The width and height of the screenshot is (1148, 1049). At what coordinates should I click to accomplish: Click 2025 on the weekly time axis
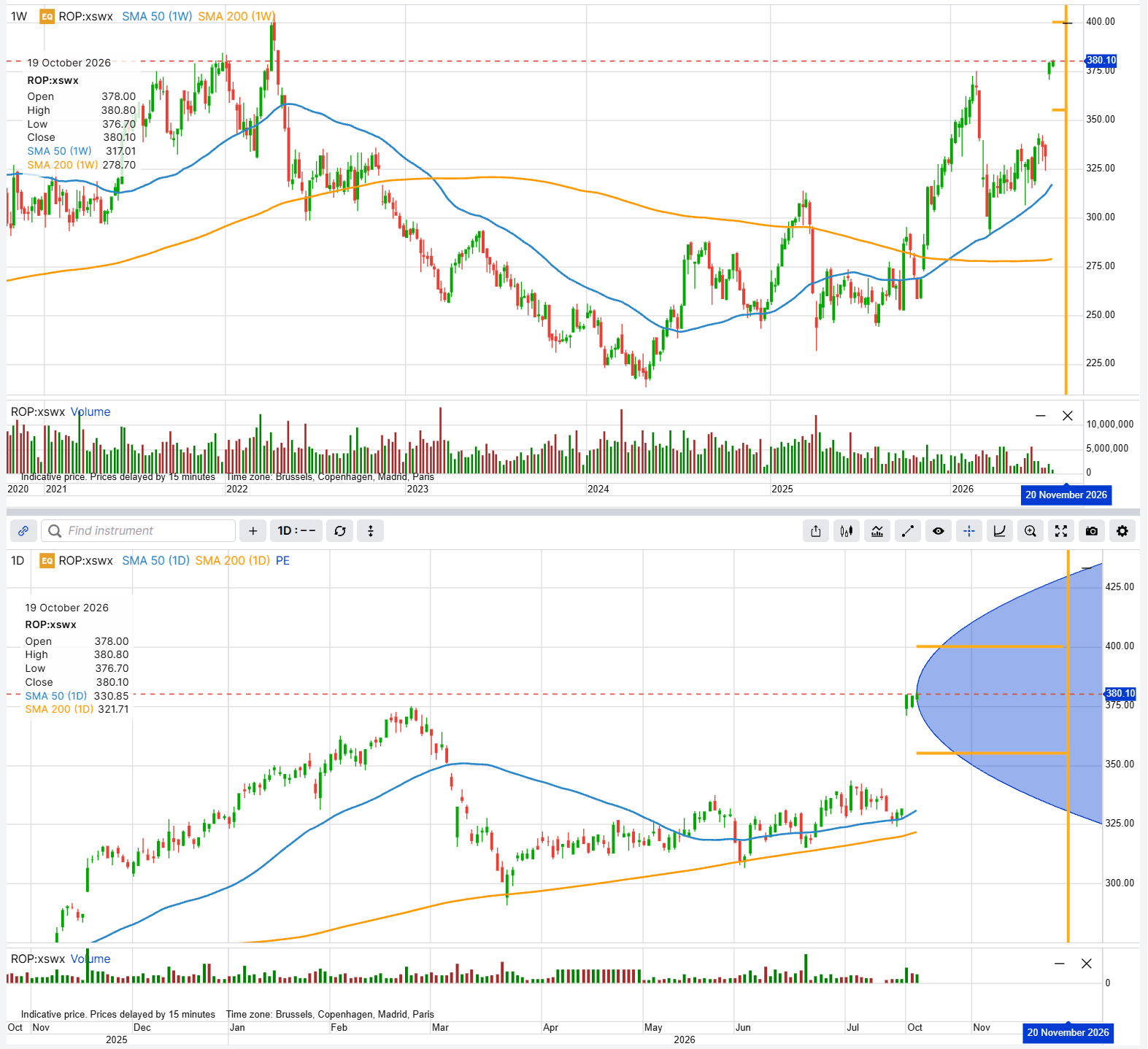point(782,489)
